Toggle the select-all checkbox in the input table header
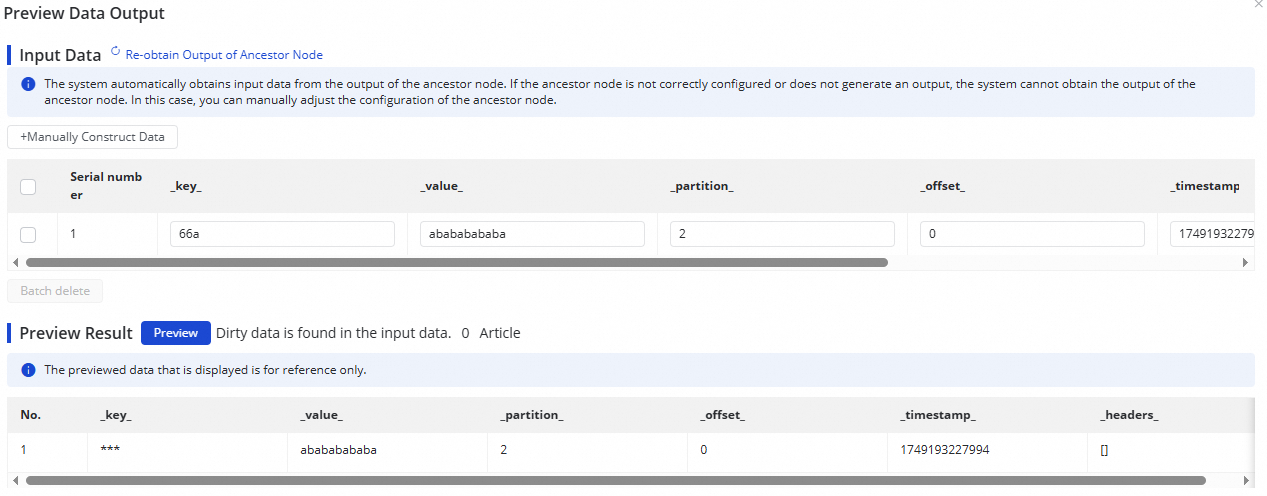This screenshot has height=496, width=1267. point(28,186)
